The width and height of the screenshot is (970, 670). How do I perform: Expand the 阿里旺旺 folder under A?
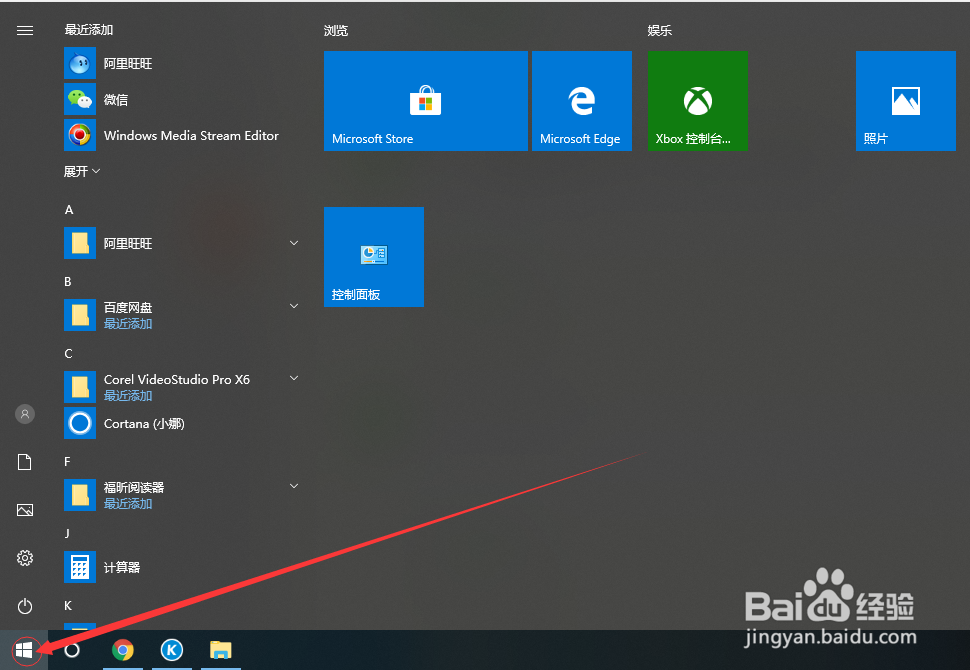(x=294, y=243)
